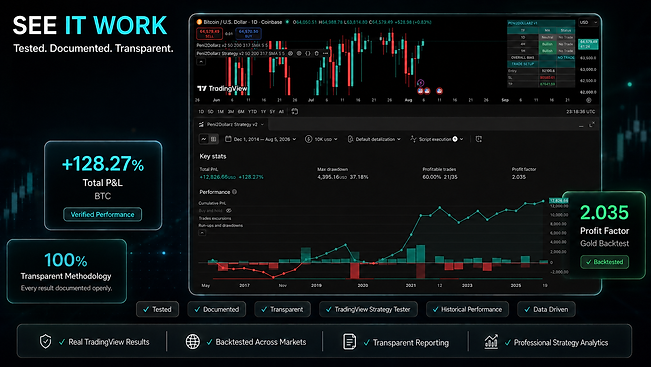Click the green market status dot after Coinbase
The image size is (651, 367).
(x=287, y=22)
